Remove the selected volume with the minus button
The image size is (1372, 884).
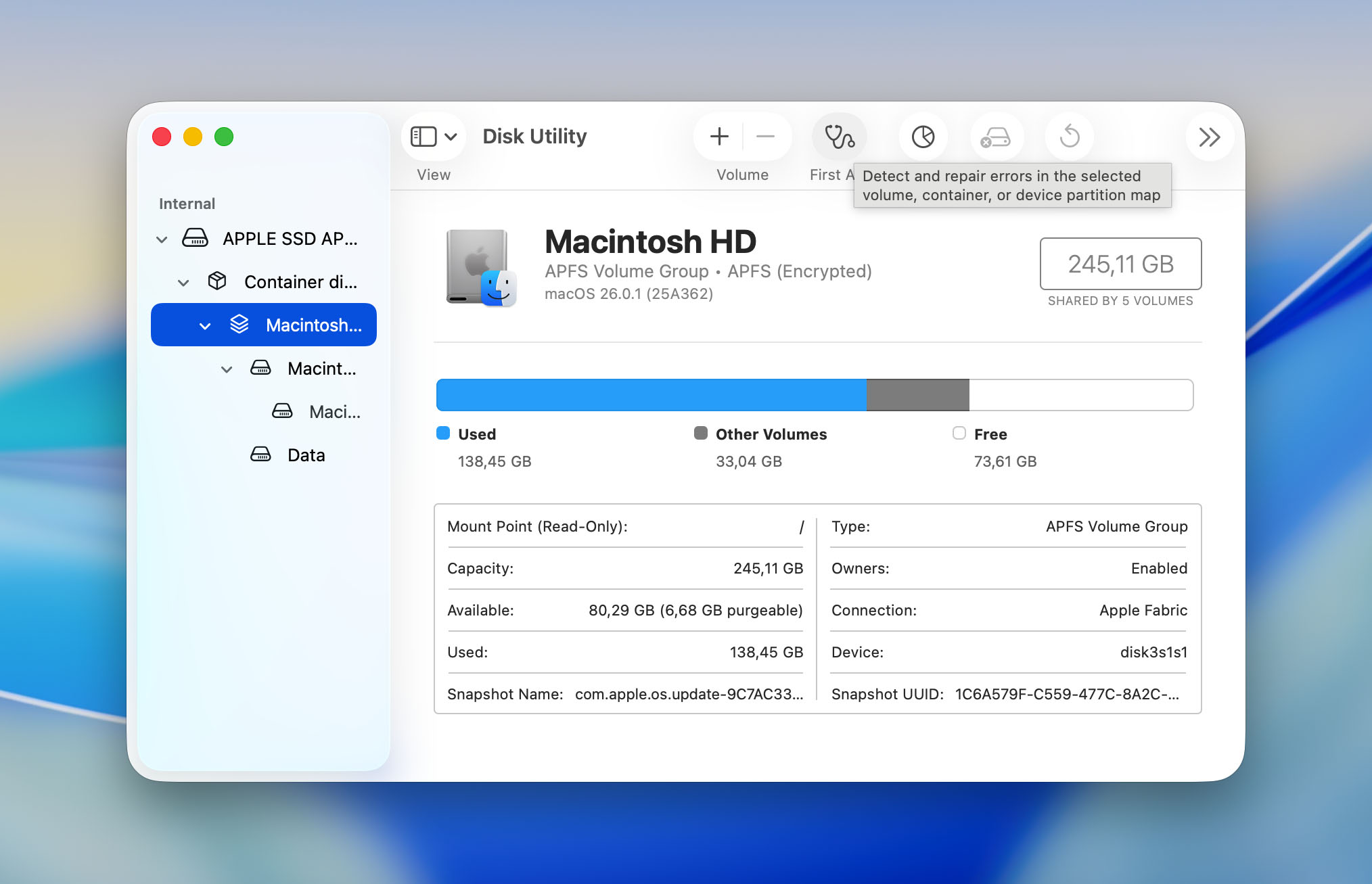765,137
